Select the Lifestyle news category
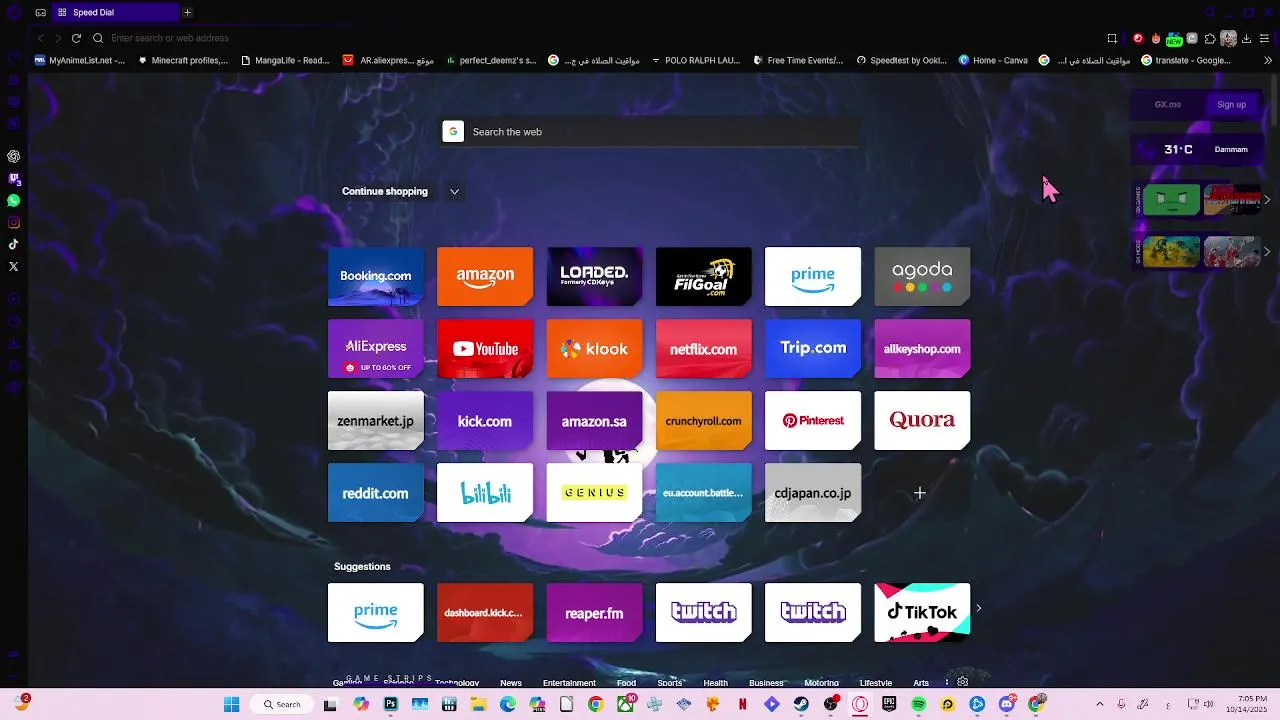Screen dimensions: 1280x720 point(875,683)
